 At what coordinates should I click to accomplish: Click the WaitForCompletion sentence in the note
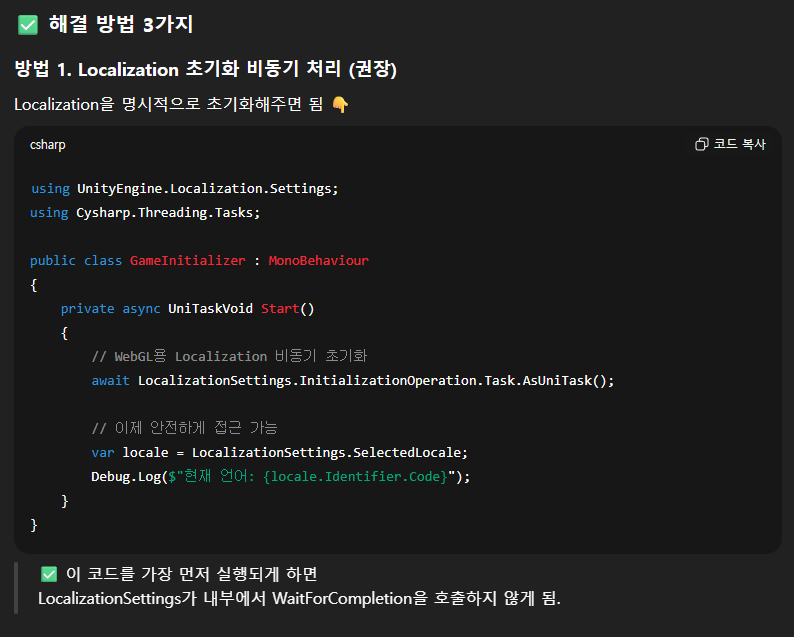point(299,598)
